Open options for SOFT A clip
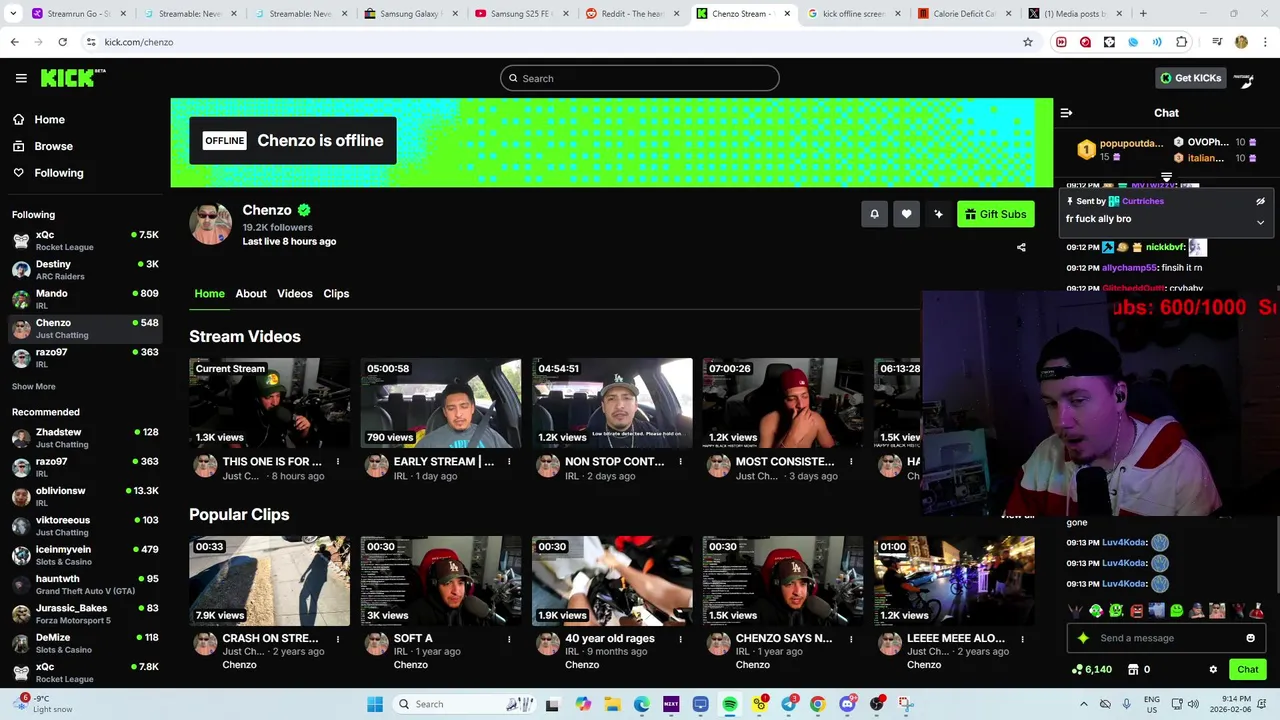The height and width of the screenshot is (720, 1280). 509,639
